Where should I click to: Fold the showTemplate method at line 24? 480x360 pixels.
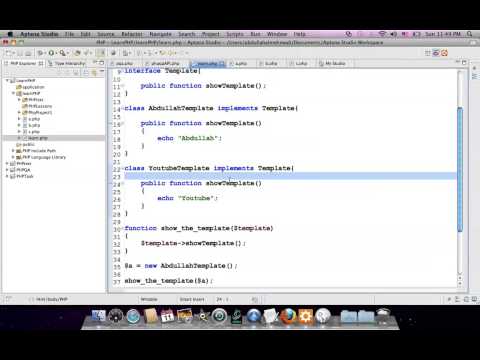[x=122, y=183]
